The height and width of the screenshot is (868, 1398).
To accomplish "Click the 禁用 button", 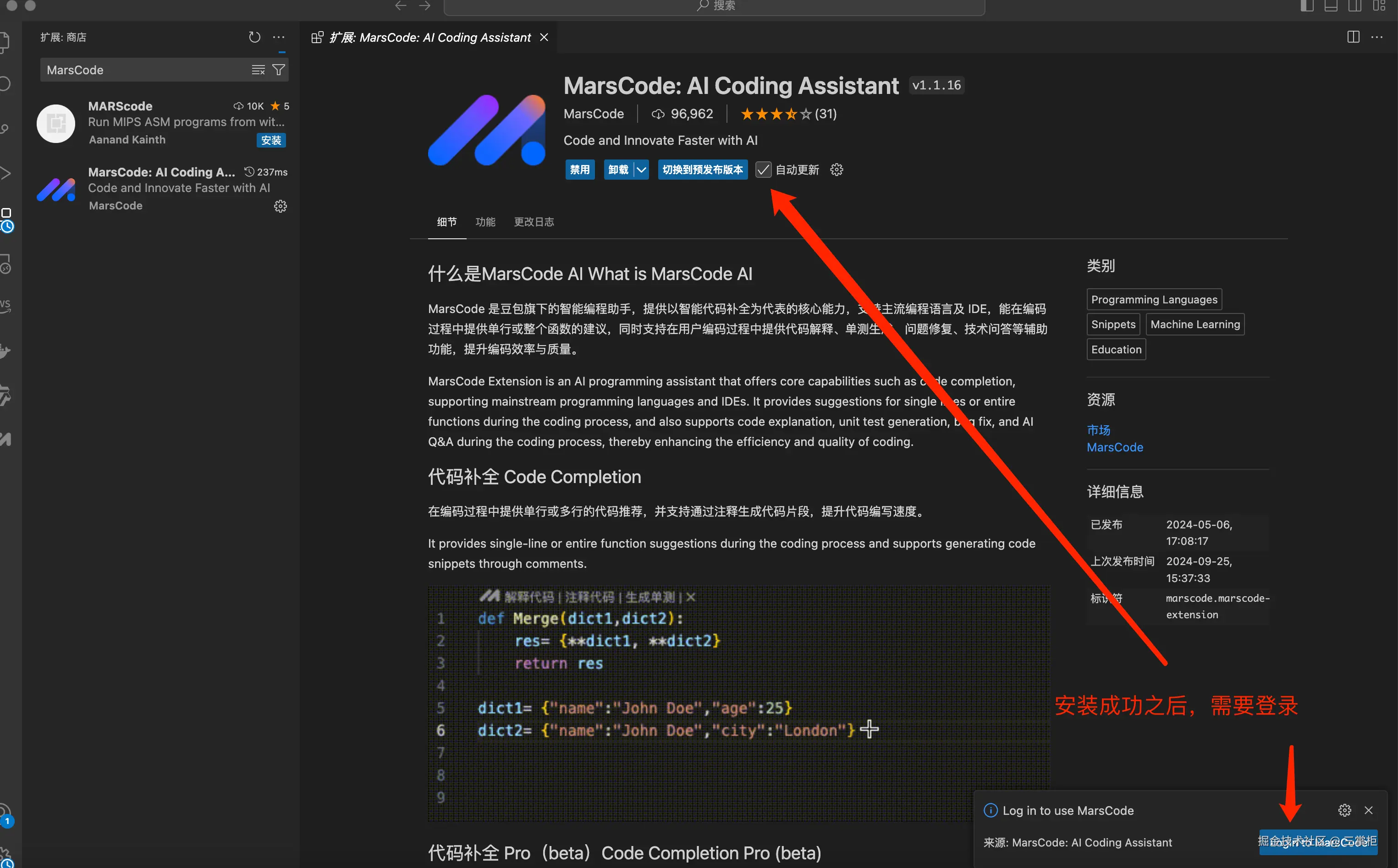I will tap(579, 170).
